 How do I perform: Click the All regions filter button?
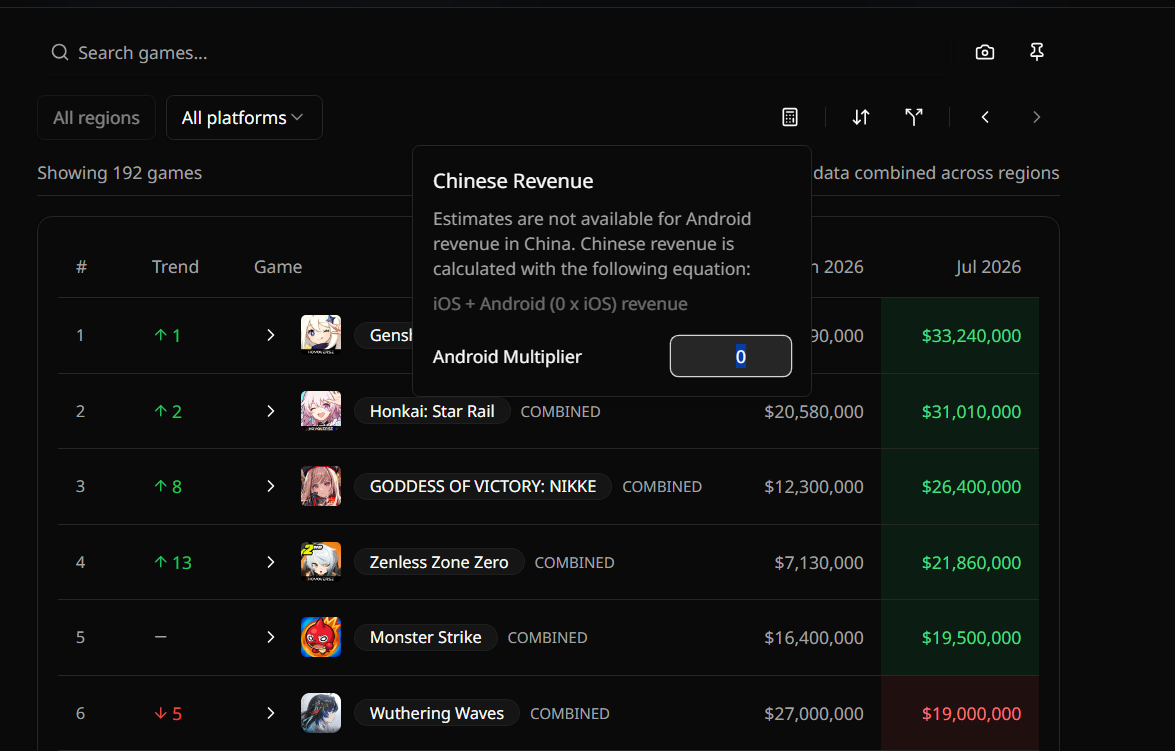point(96,118)
